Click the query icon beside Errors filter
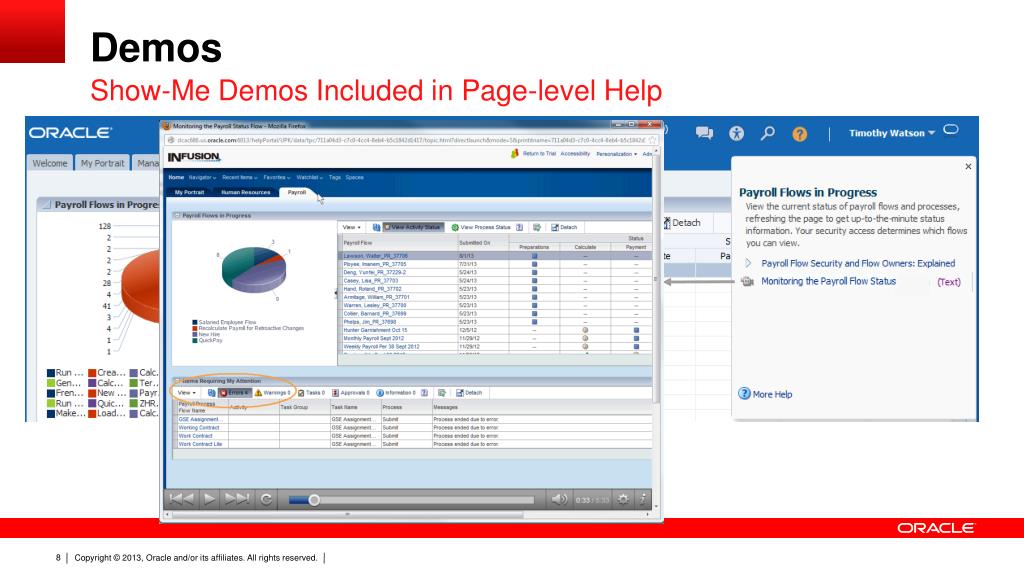Image resolution: width=1024 pixels, height=576 pixels. pos(211,393)
